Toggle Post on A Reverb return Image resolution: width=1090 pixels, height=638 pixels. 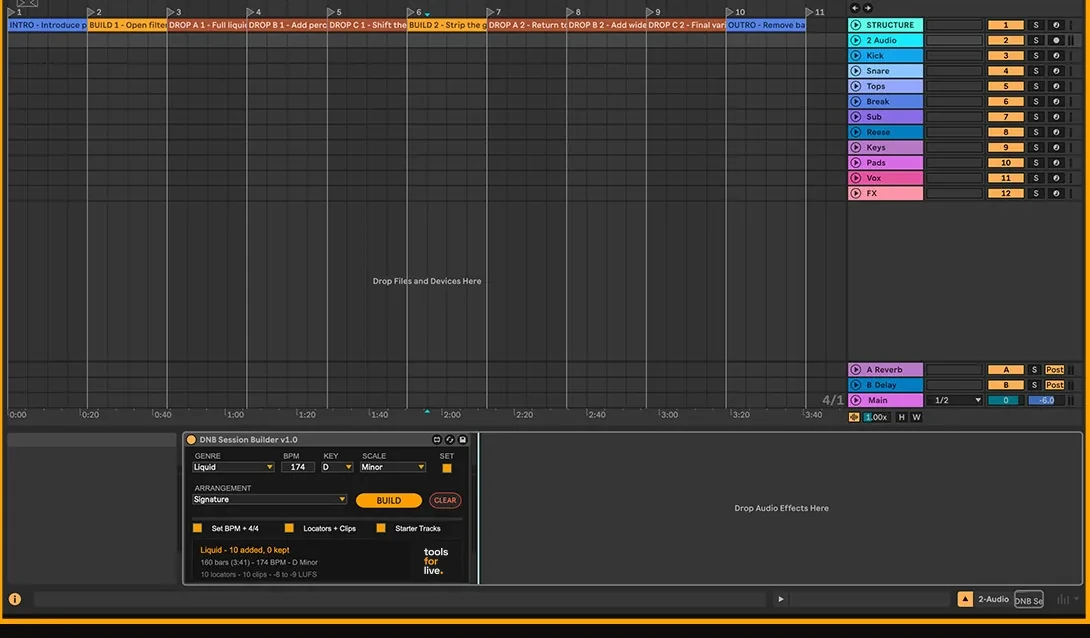tap(1055, 370)
